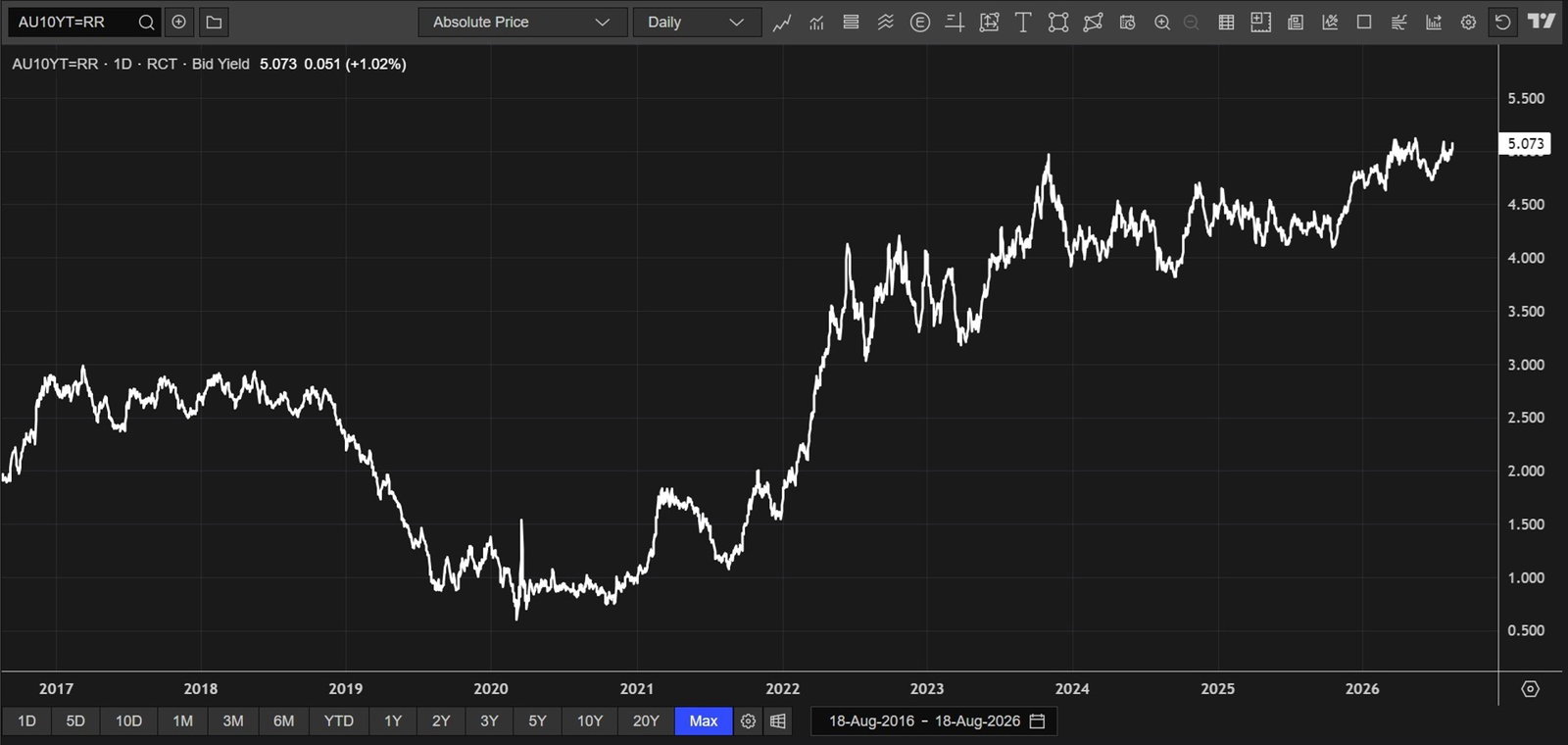Click the stacked wavy lines toolbar icon
This screenshot has height=745, width=1568.
pos(885,23)
